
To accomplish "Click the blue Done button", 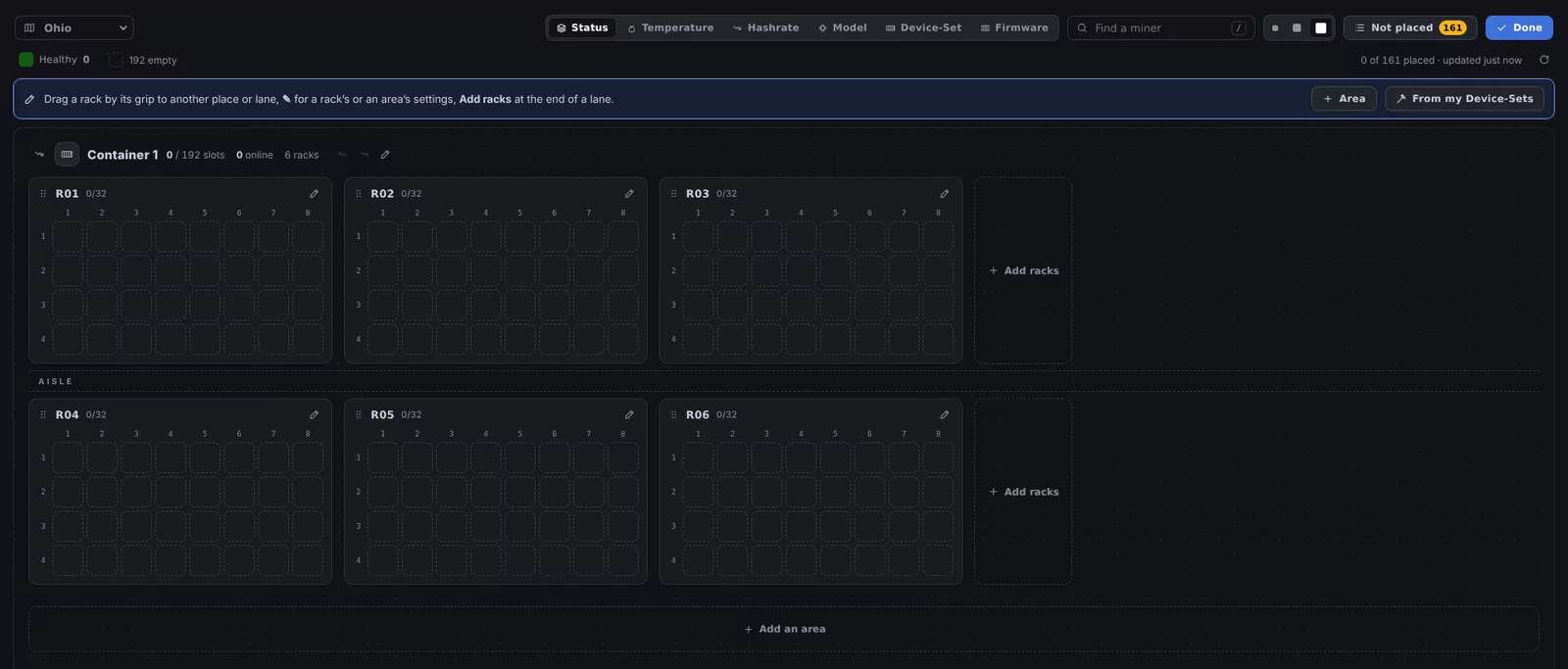I will (x=1519, y=28).
